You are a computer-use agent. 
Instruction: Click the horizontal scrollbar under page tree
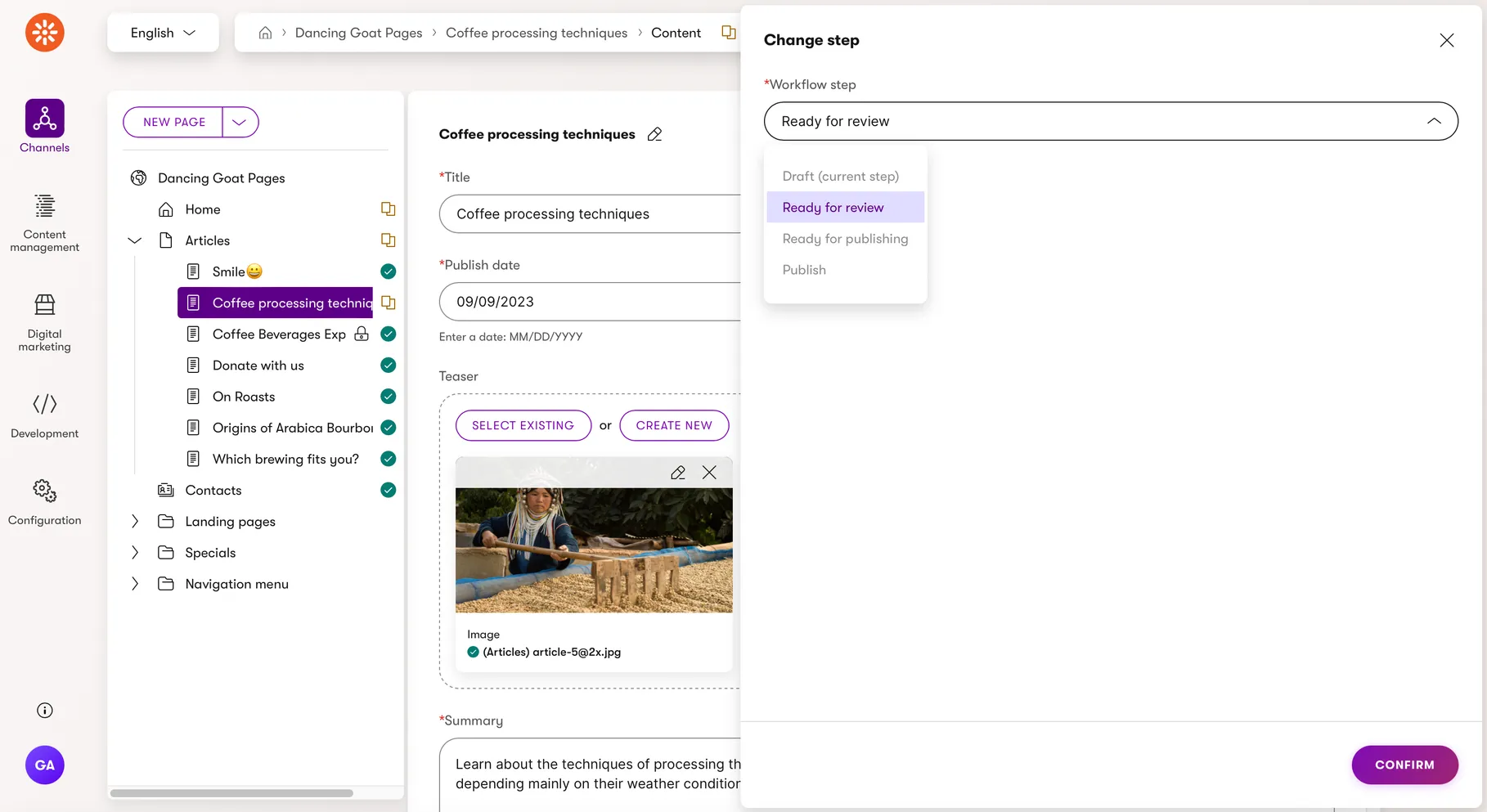click(231, 793)
